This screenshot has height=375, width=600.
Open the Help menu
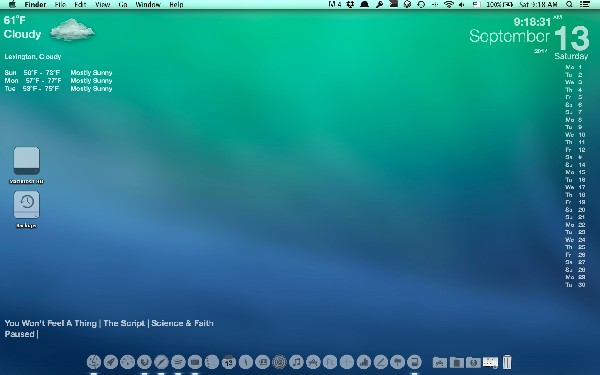click(176, 5)
